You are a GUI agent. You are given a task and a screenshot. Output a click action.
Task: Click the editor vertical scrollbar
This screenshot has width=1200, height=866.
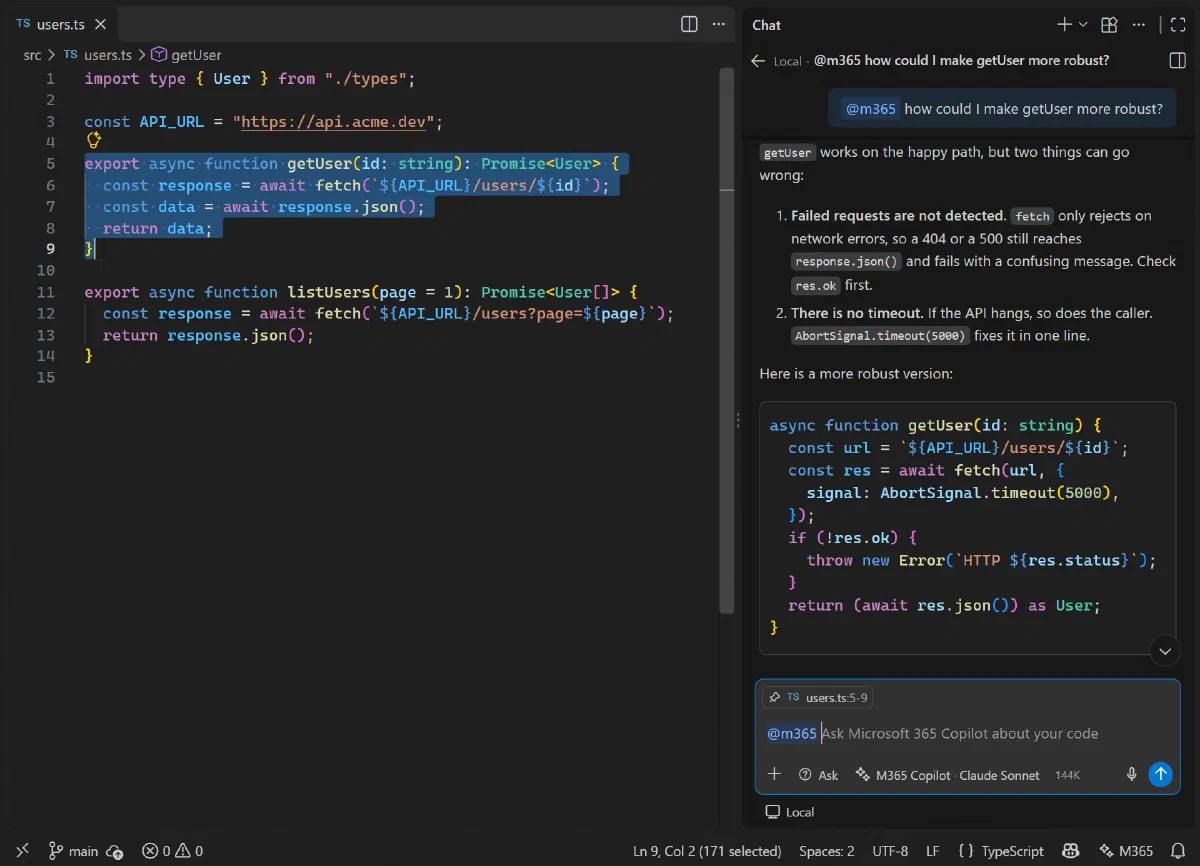pyautogui.click(x=727, y=340)
